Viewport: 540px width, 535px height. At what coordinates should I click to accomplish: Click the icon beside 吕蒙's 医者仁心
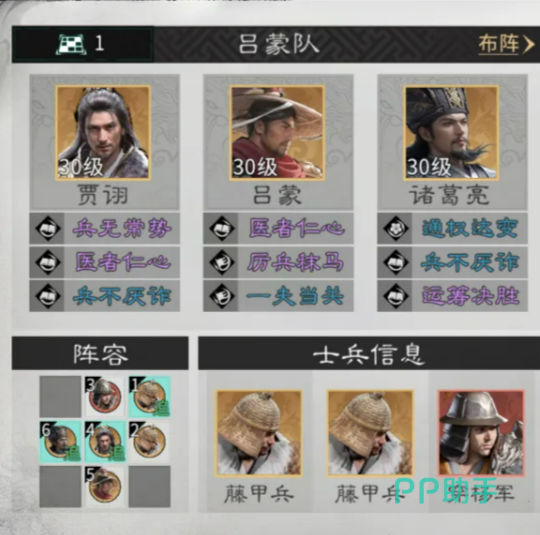(221, 228)
